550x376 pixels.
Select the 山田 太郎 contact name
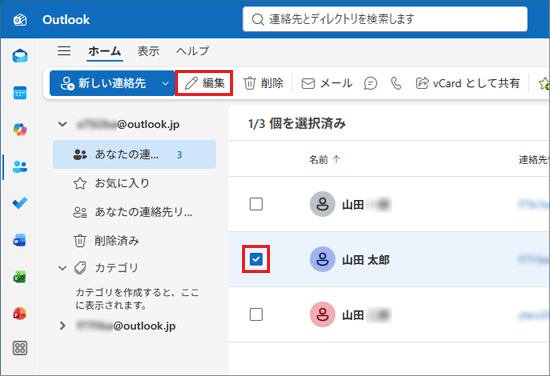point(366,260)
